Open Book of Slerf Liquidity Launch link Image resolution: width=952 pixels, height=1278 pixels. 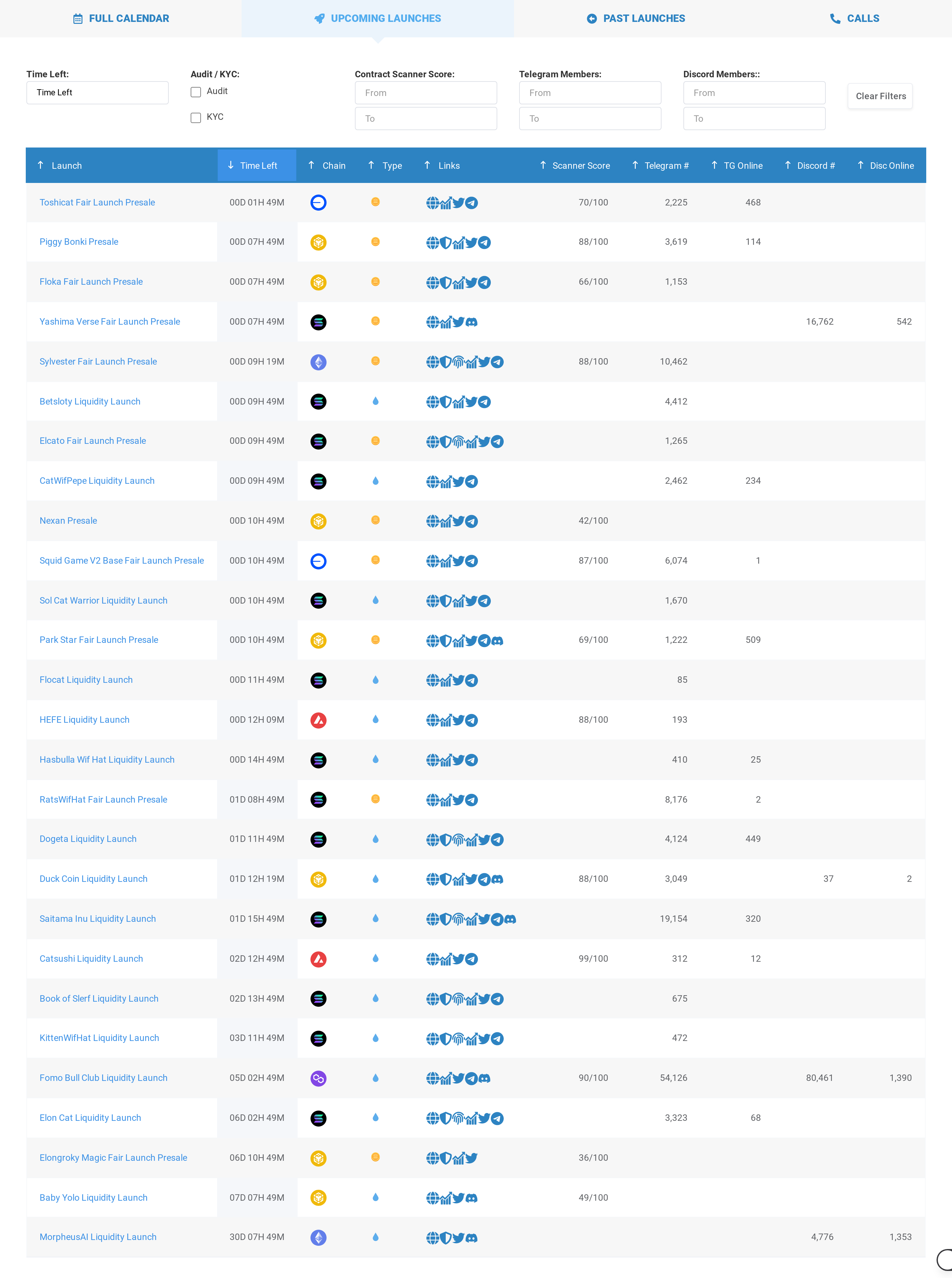pos(99,998)
